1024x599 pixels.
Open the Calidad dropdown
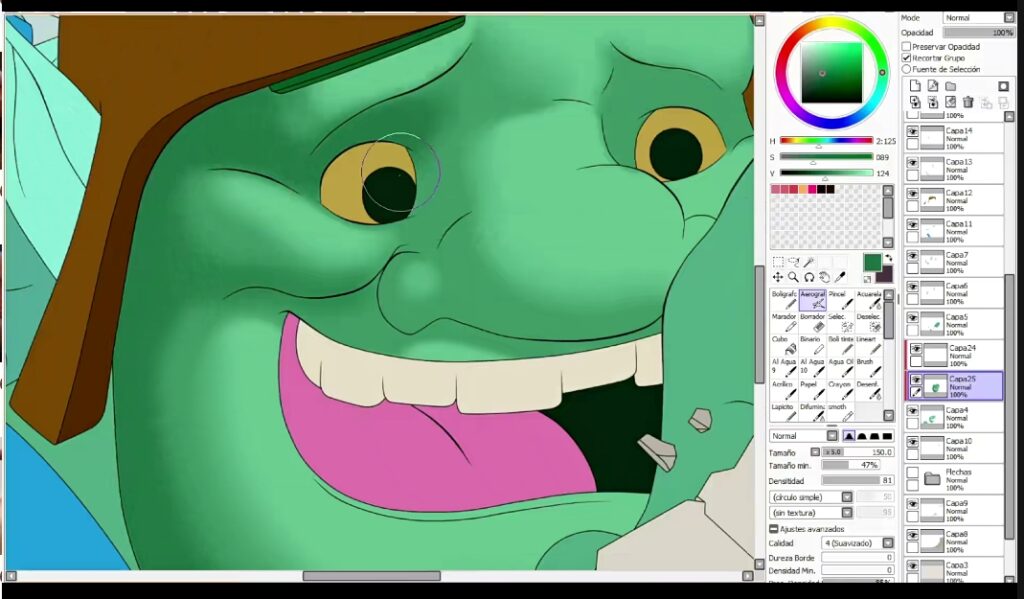click(846, 543)
